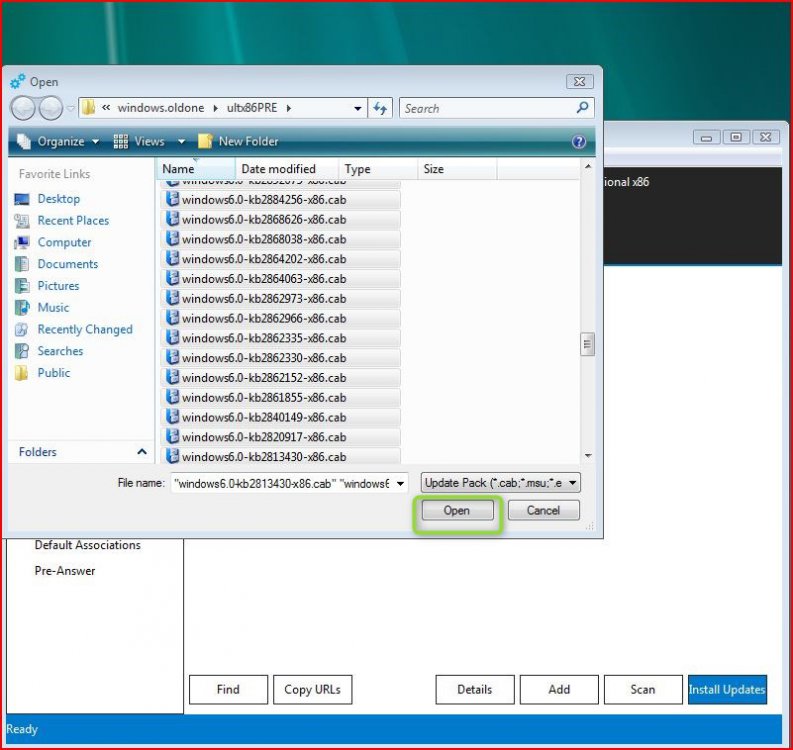
Task: Open the recent pages dropdown beside navigation arrows
Action: [x=70, y=108]
